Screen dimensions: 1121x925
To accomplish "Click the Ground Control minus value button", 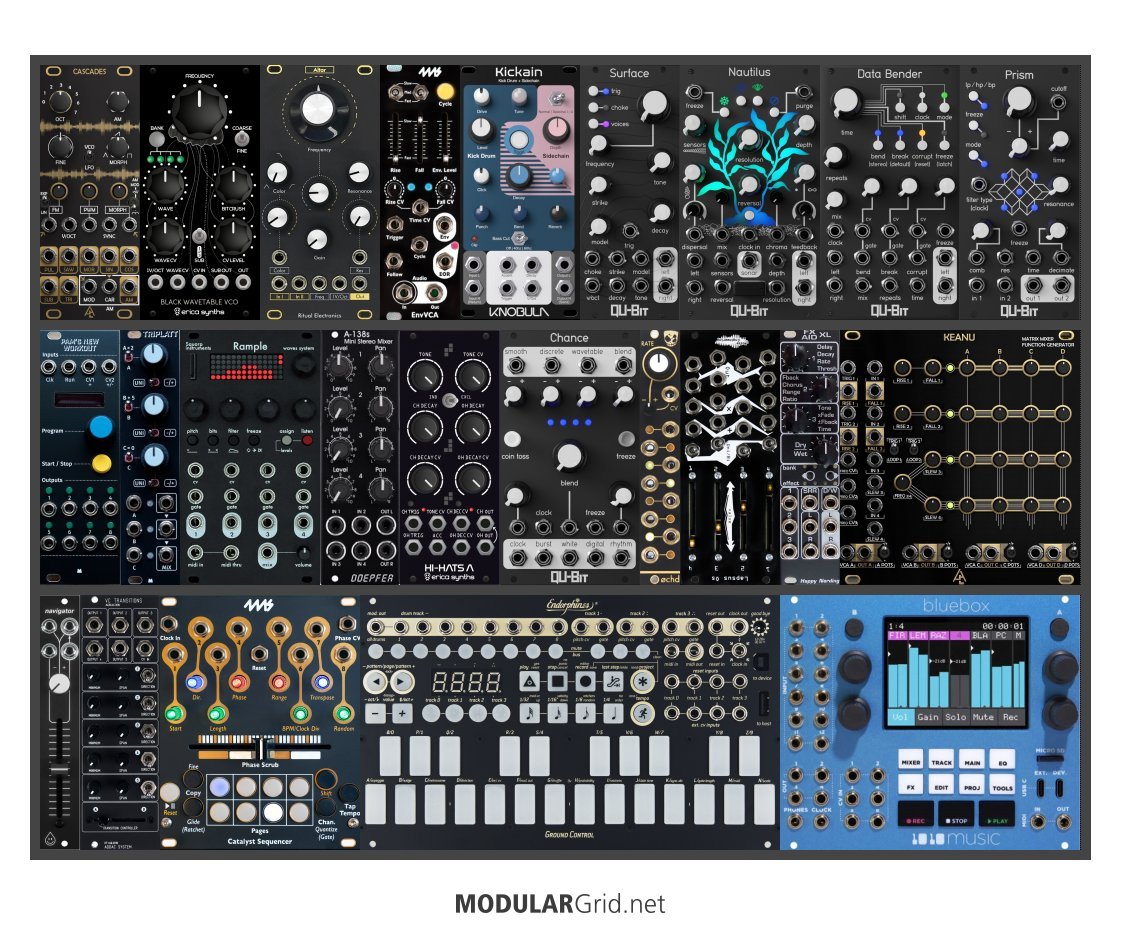I will click(375, 713).
